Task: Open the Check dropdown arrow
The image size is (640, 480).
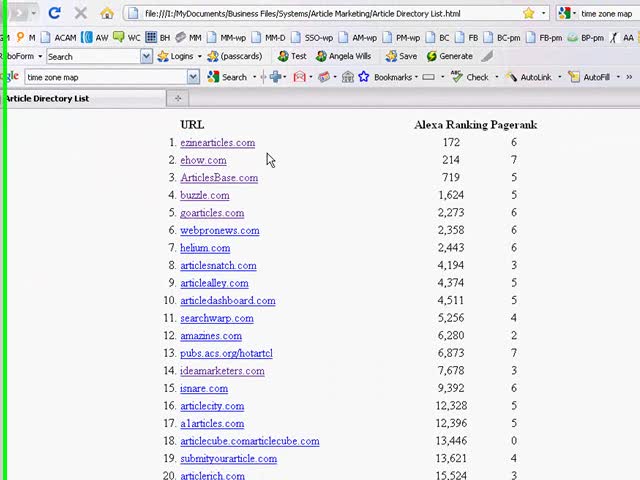Action: tap(496, 77)
